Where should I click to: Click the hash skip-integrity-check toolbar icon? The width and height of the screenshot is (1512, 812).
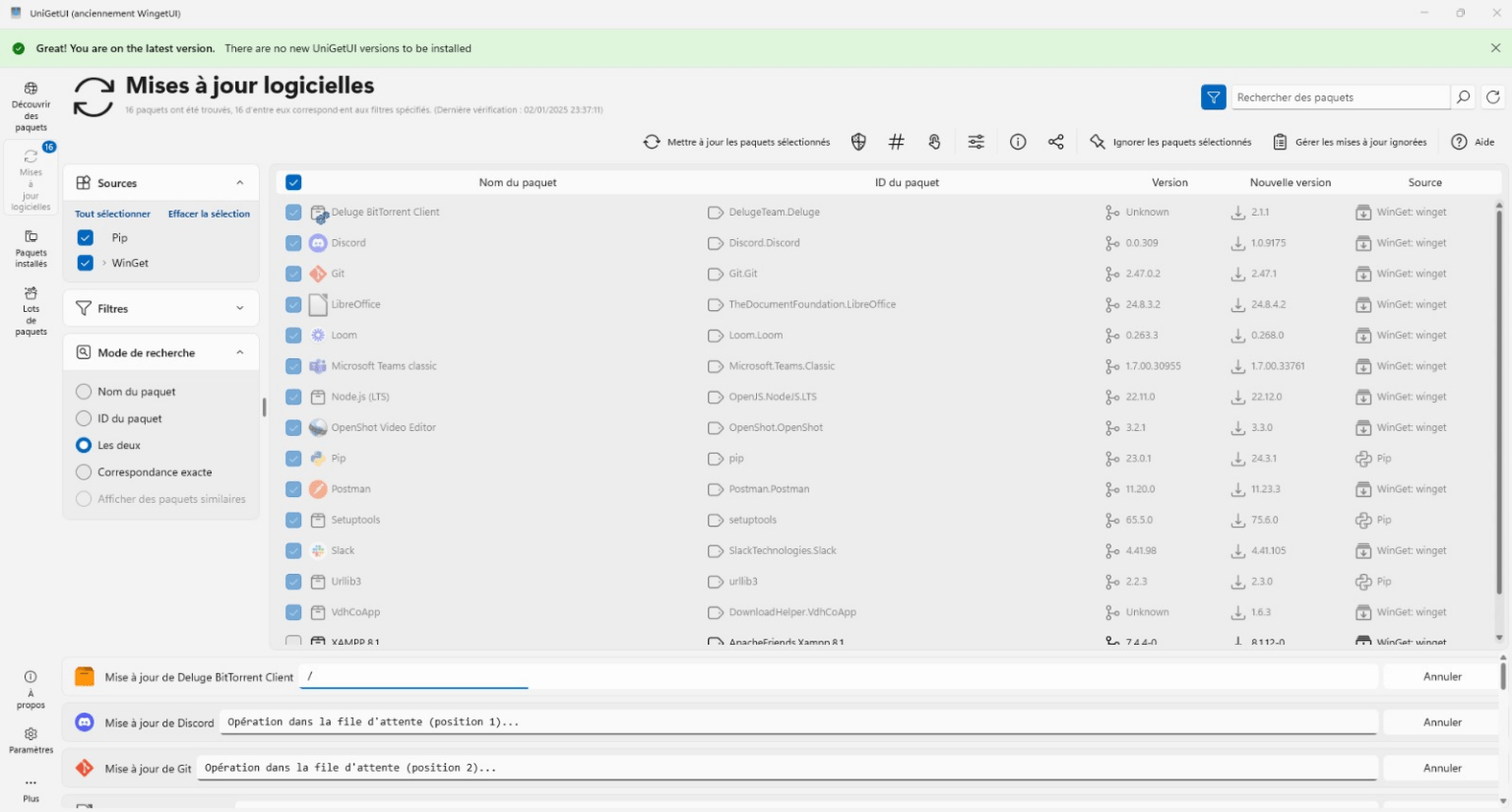(896, 142)
